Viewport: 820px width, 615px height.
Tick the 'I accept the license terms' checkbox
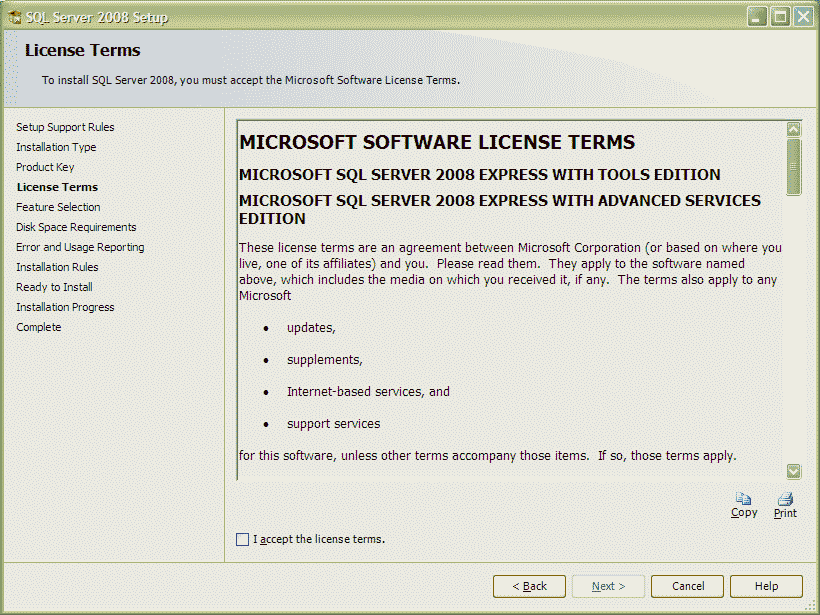point(243,539)
